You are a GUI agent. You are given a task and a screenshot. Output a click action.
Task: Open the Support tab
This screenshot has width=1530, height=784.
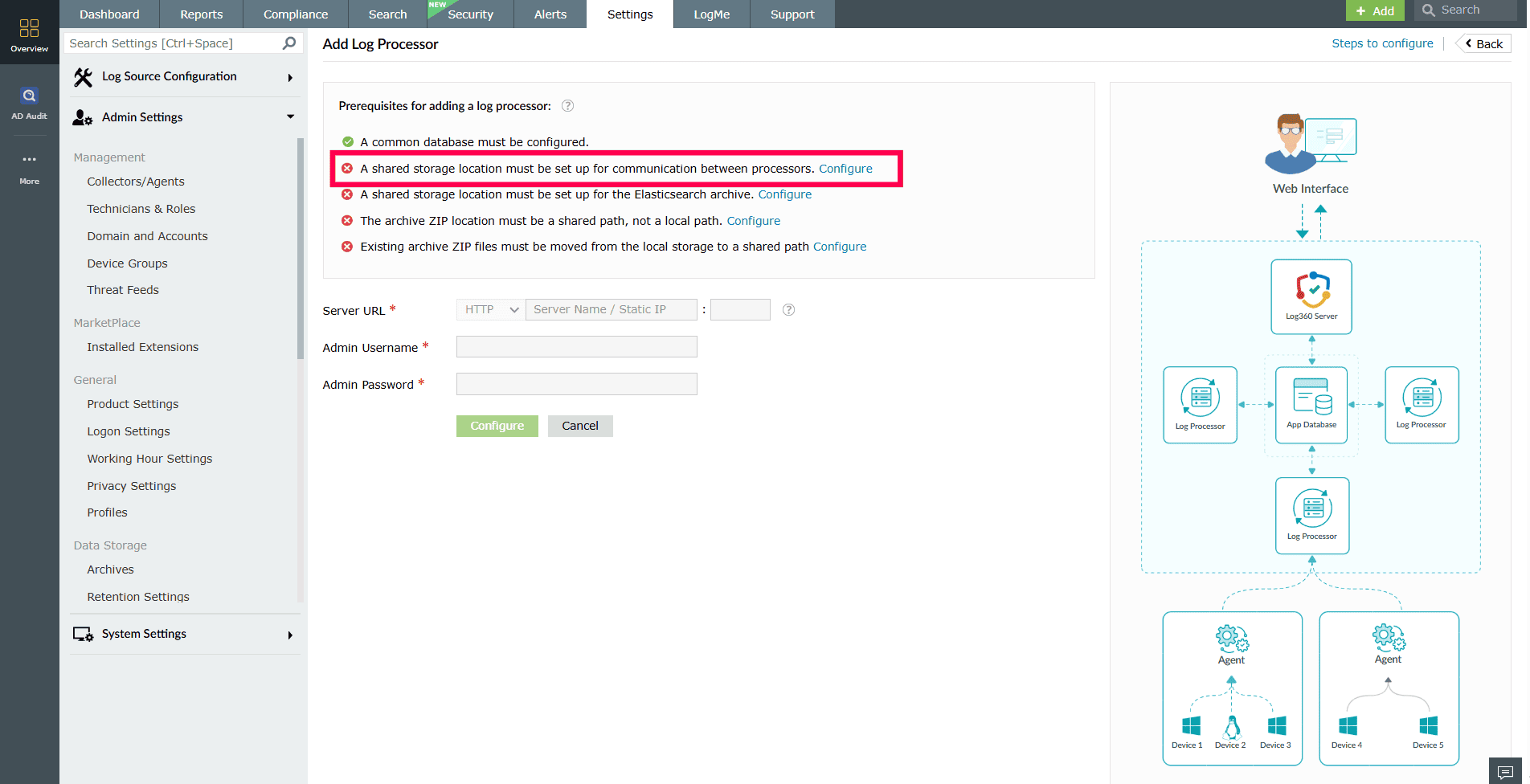(792, 14)
